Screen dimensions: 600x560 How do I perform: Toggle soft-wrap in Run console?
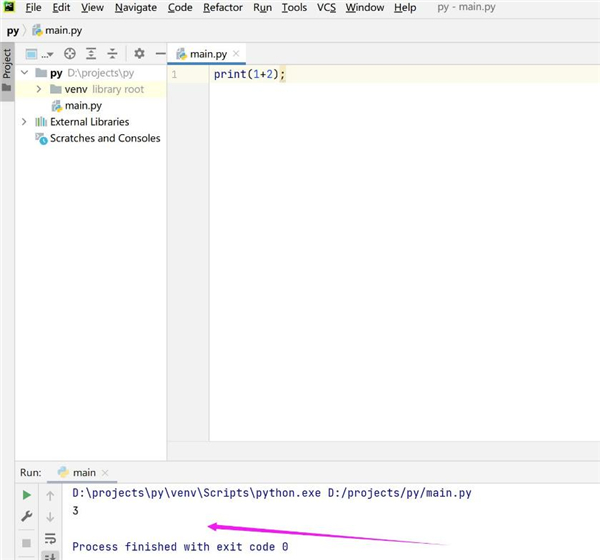click(50, 539)
